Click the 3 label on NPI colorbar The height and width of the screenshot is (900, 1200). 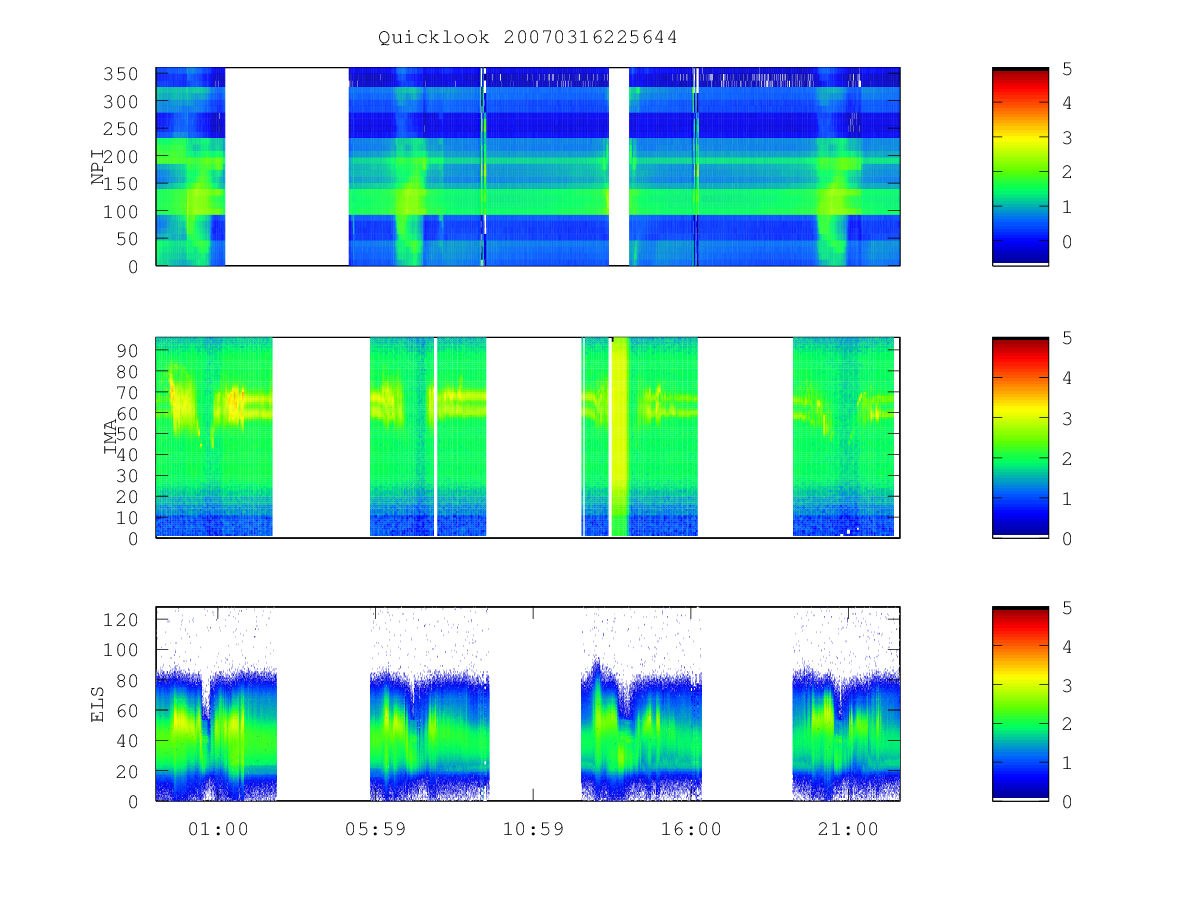1067,137
